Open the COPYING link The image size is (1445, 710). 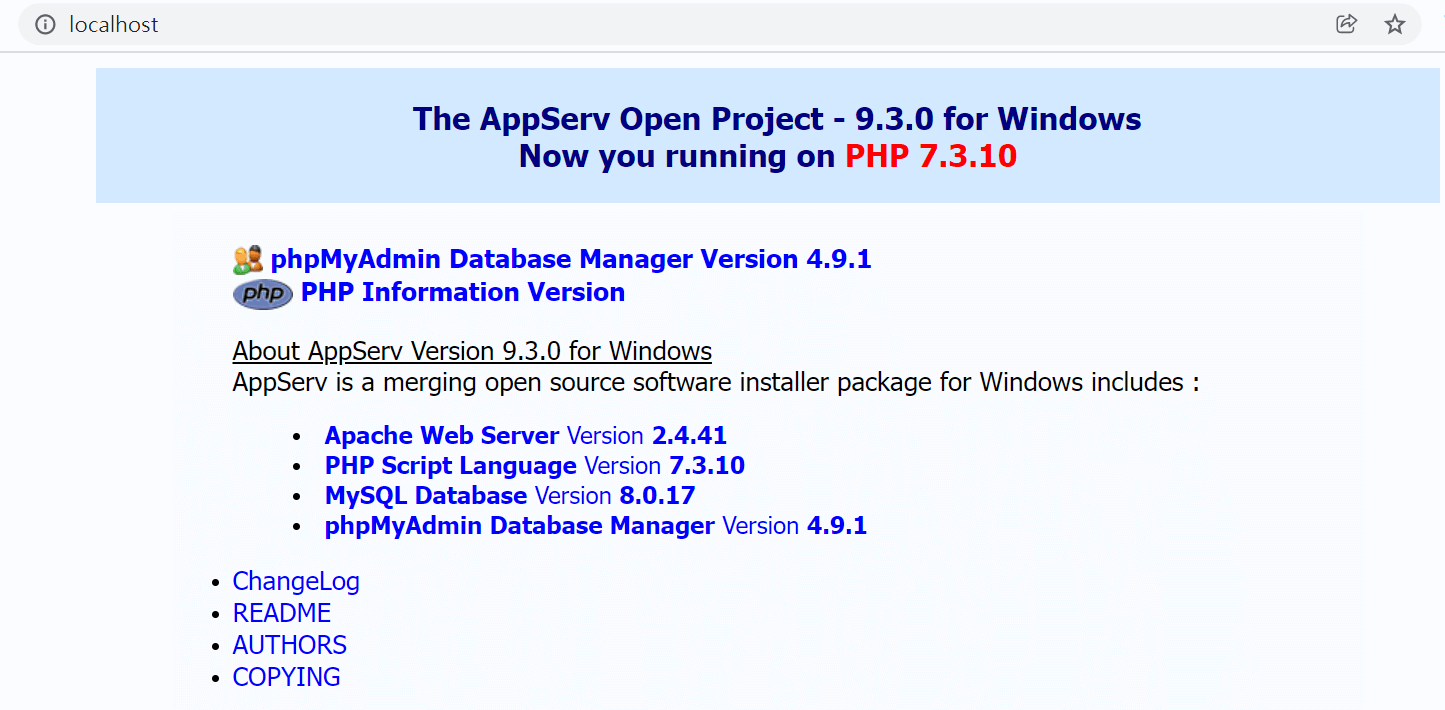pos(287,677)
